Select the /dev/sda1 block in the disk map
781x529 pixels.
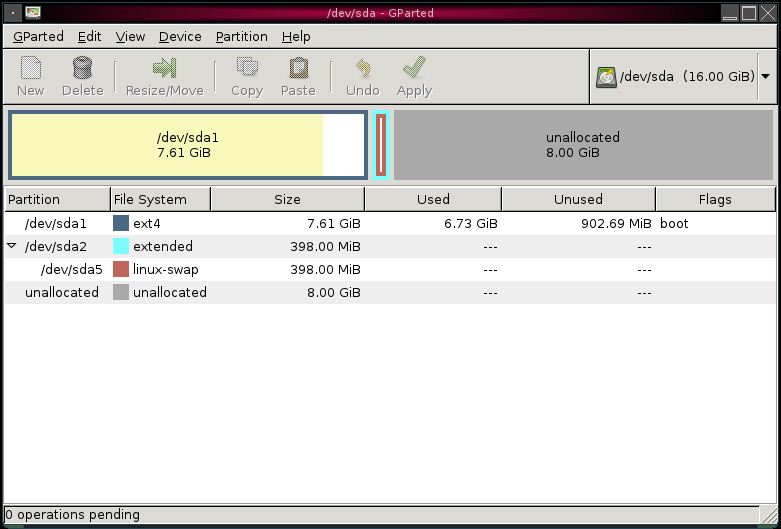(x=188, y=145)
